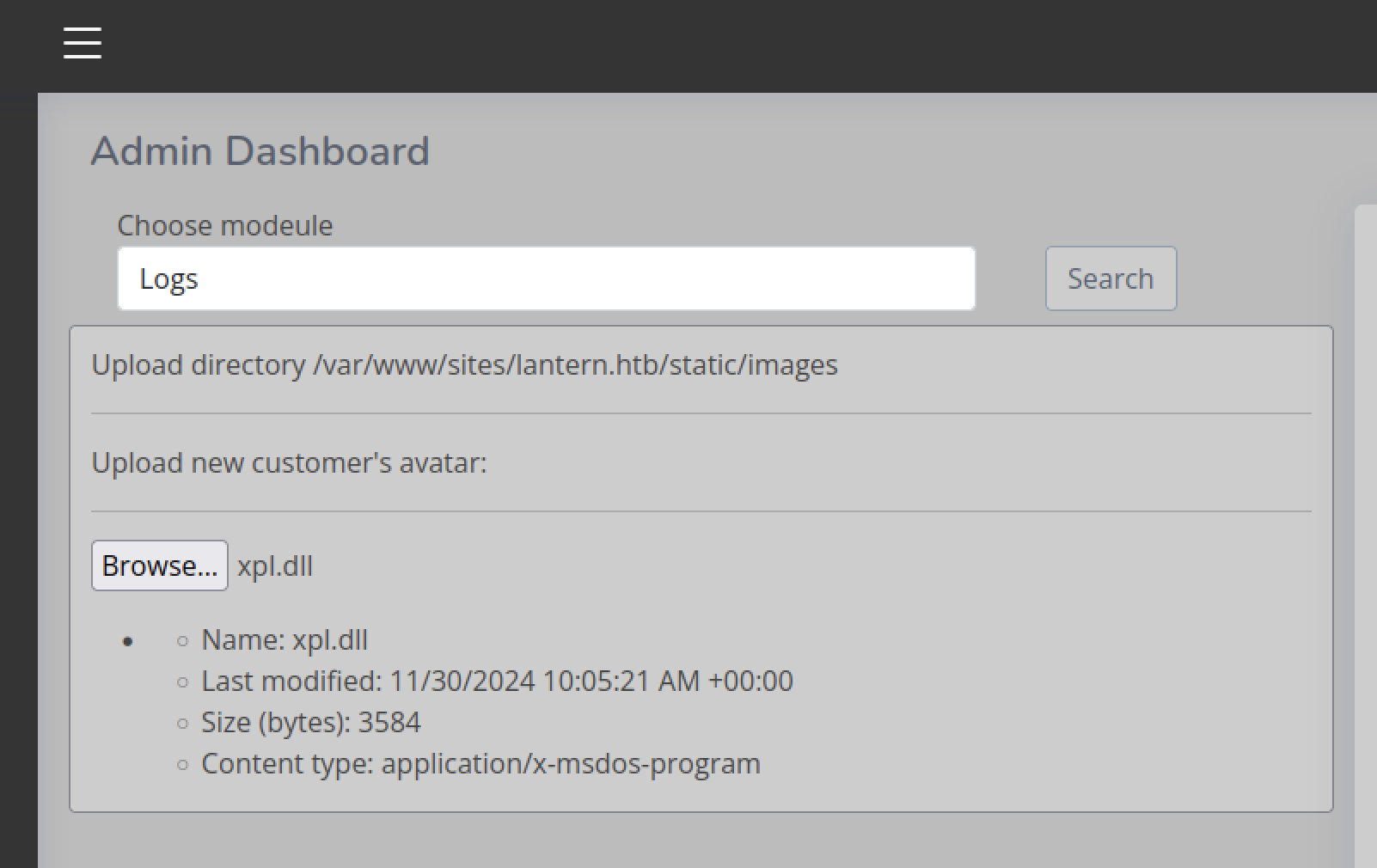Click the upload directory path text
The height and width of the screenshot is (868, 1377).
(464, 365)
